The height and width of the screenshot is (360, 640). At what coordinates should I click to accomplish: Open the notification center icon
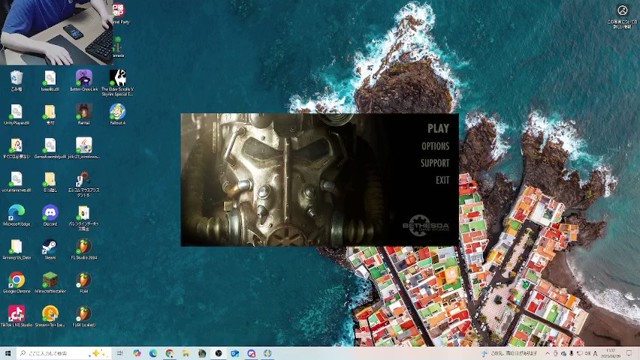coord(629,353)
